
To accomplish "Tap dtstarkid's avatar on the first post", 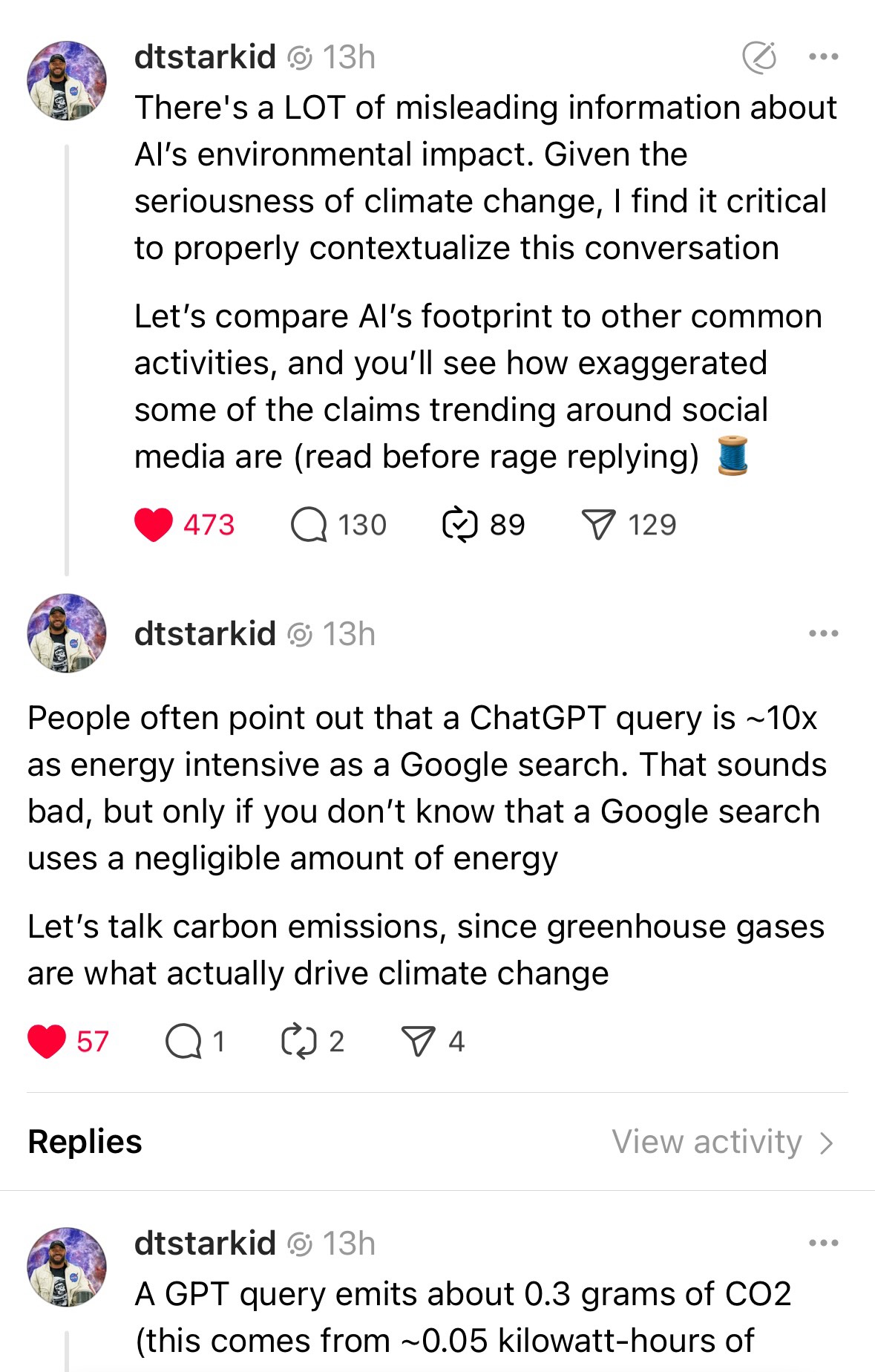I will pyautogui.click(x=67, y=81).
